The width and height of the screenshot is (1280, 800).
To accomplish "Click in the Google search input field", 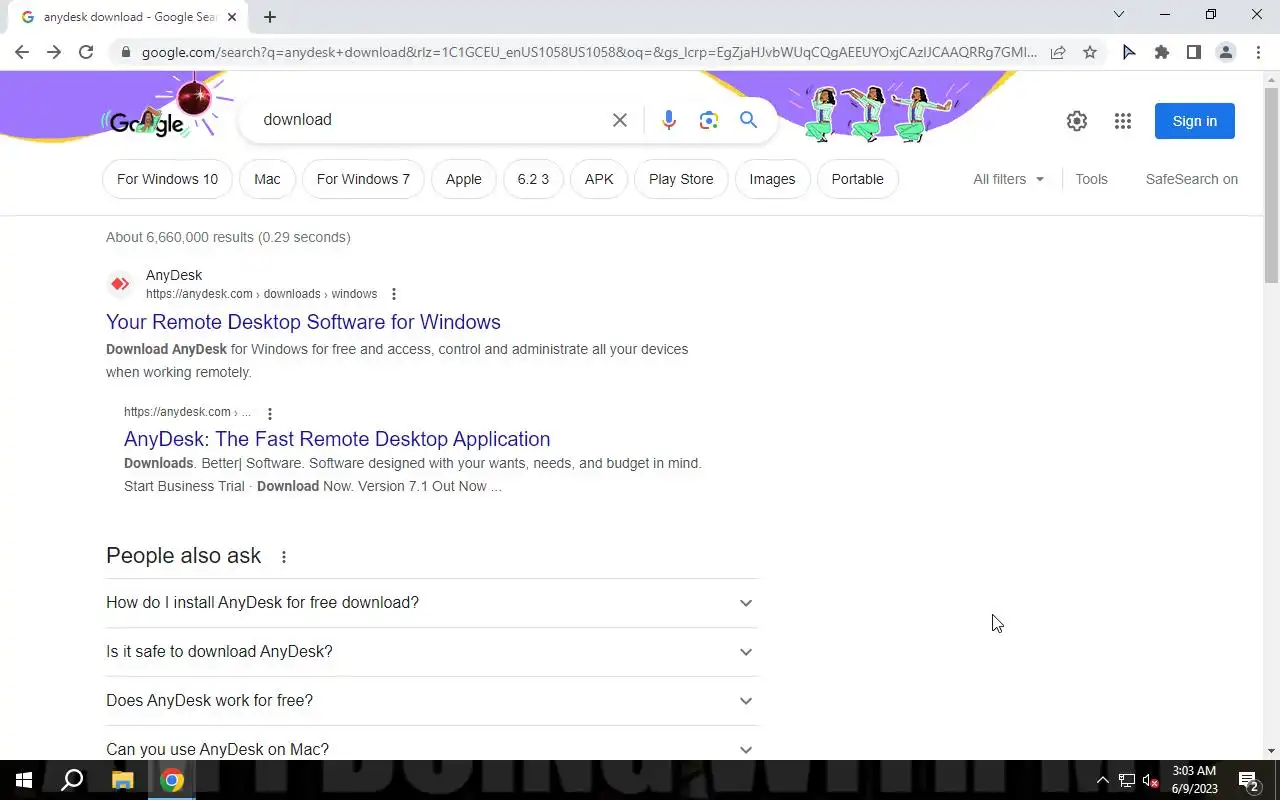I will pos(430,120).
